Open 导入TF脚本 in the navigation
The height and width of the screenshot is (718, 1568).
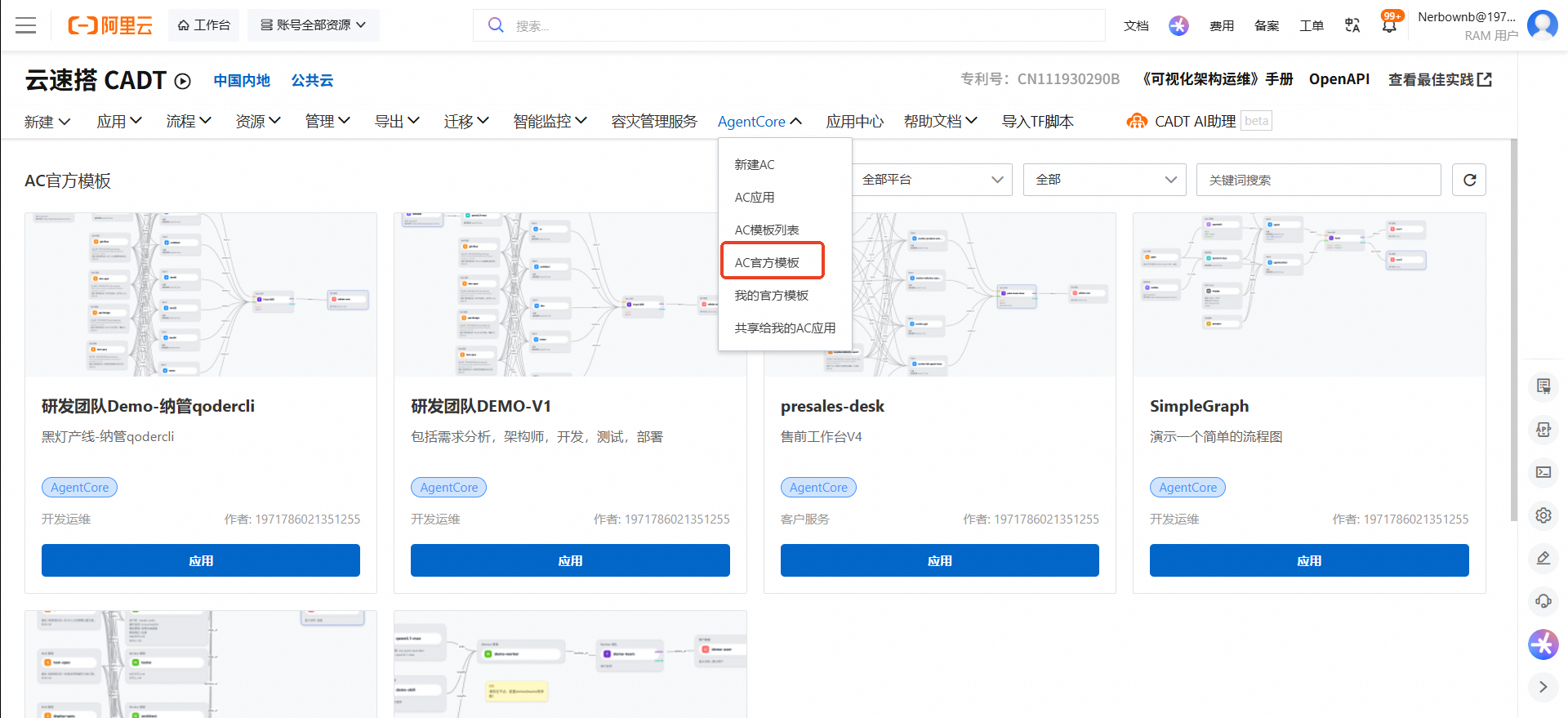click(x=1037, y=122)
